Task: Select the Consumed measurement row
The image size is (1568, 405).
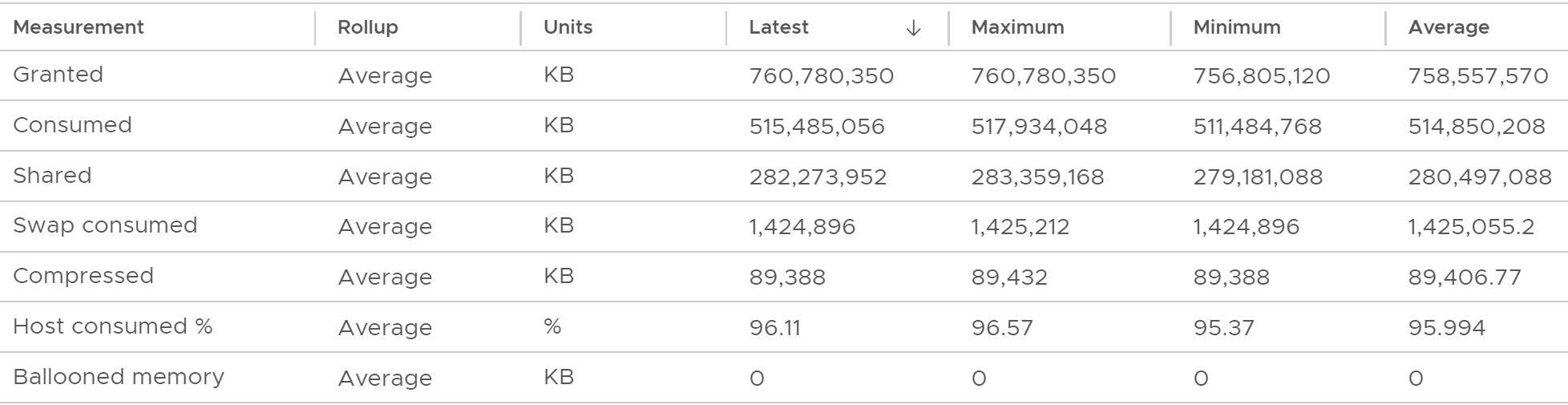Action: coord(784,126)
